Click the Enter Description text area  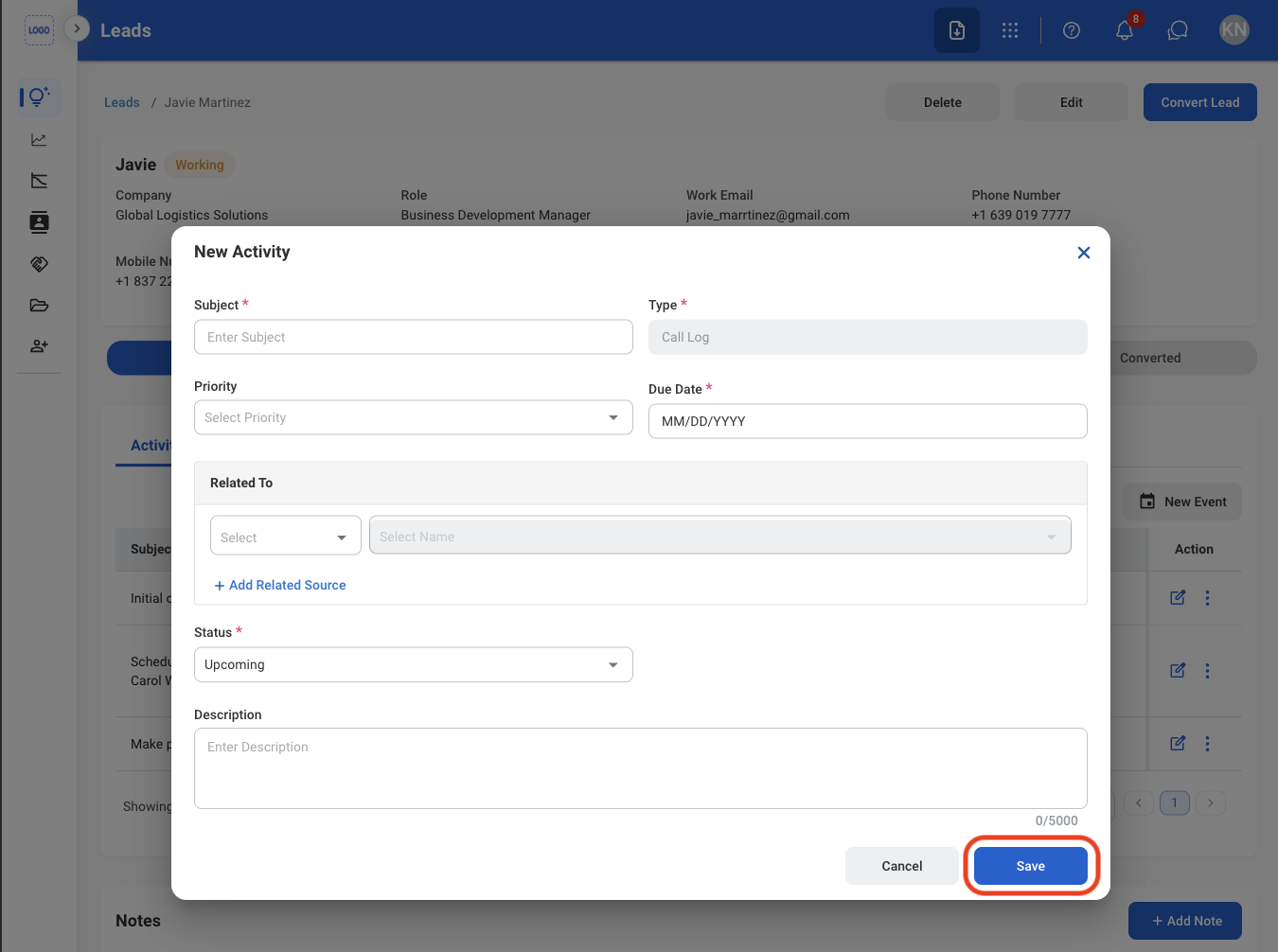[640, 768]
